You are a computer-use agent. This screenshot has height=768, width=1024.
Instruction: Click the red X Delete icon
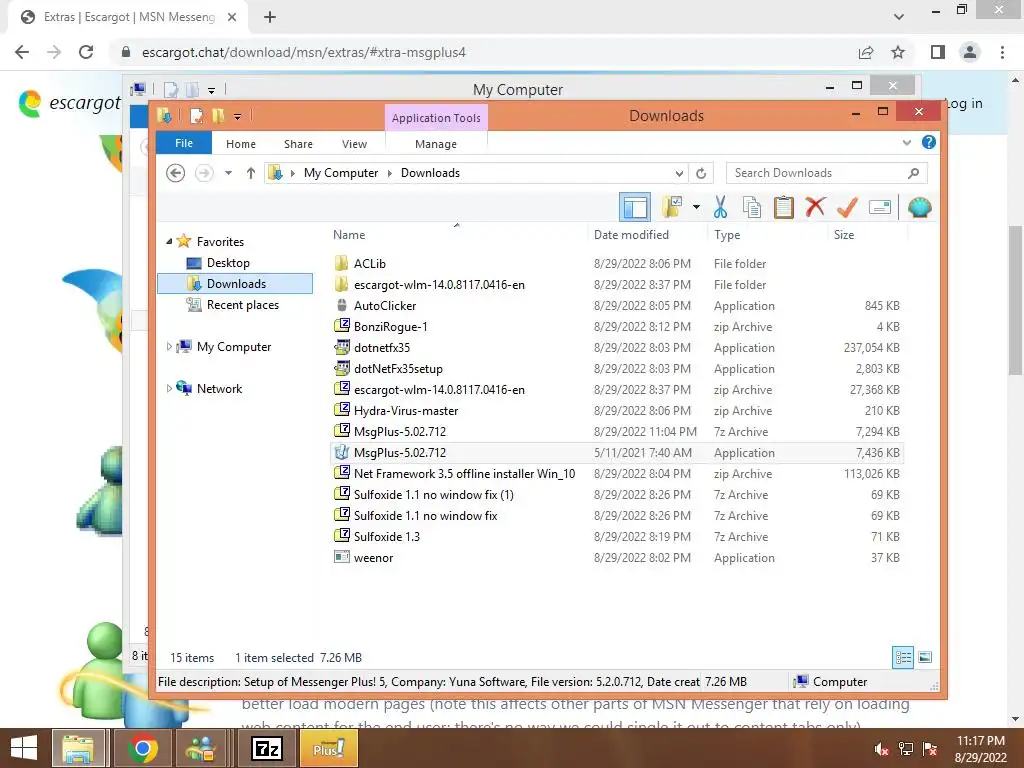[x=815, y=207]
